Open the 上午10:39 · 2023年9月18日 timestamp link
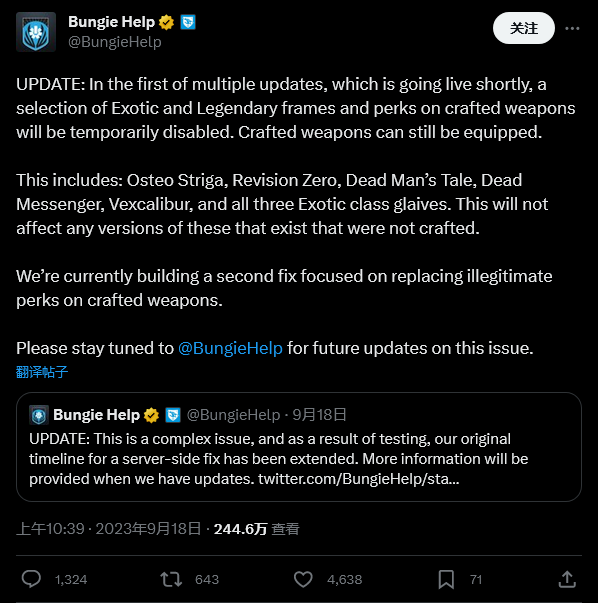This screenshot has width=598, height=603. 108,529
